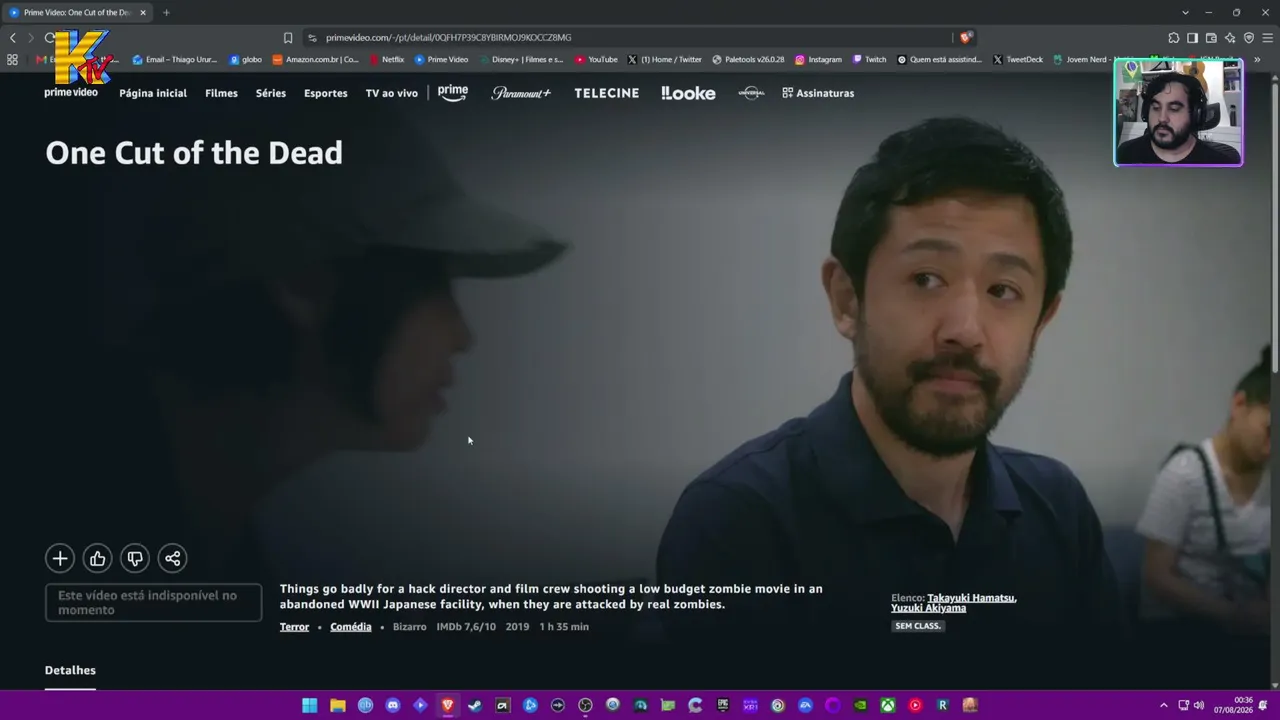Image resolution: width=1280 pixels, height=720 pixels.
Task: Open the Disney+ bookmark
Action: pyautogui.click(x=521, y=60)
